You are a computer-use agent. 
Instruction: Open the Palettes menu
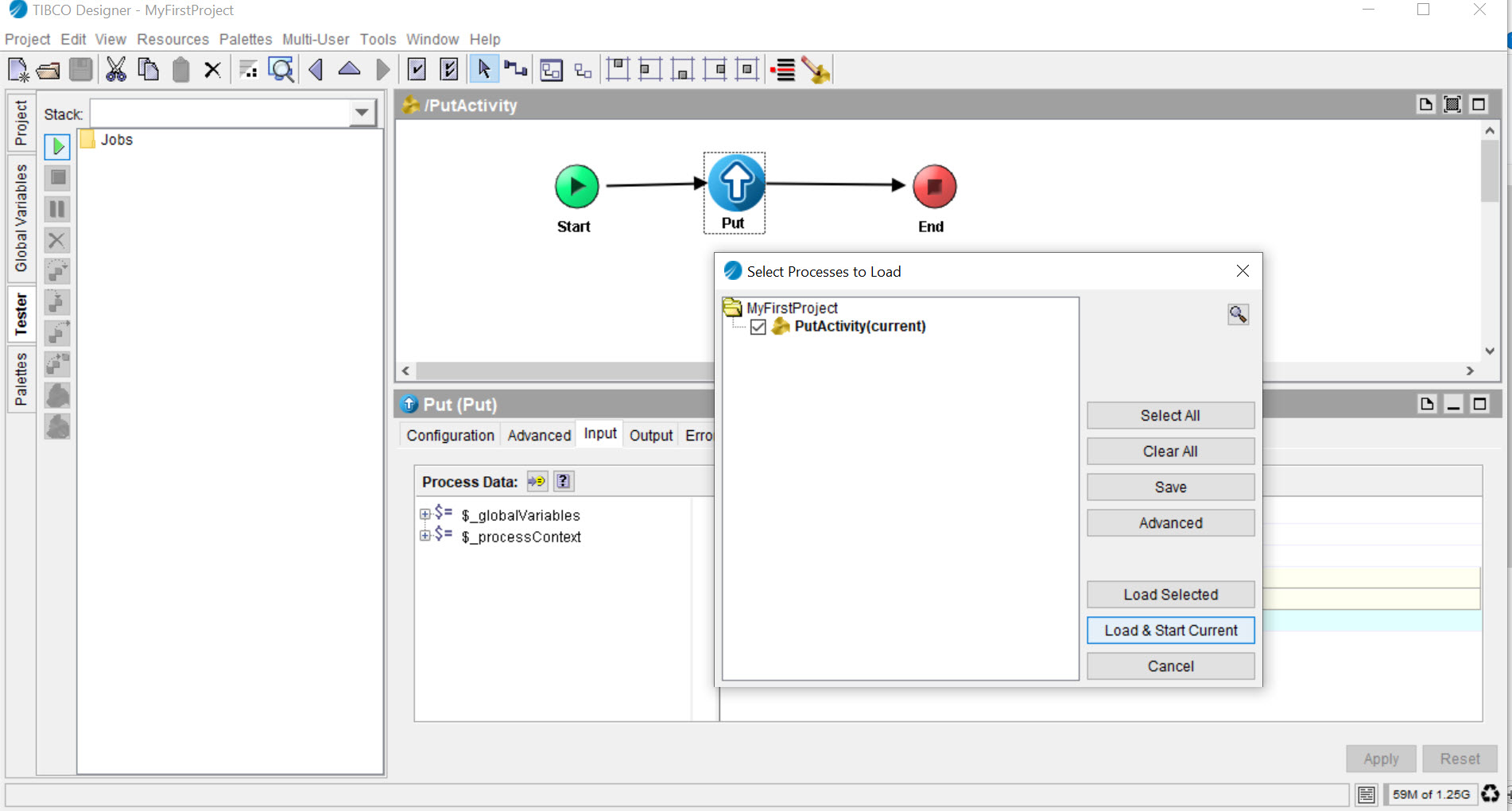pyautogui.click(x=245, y=39)
